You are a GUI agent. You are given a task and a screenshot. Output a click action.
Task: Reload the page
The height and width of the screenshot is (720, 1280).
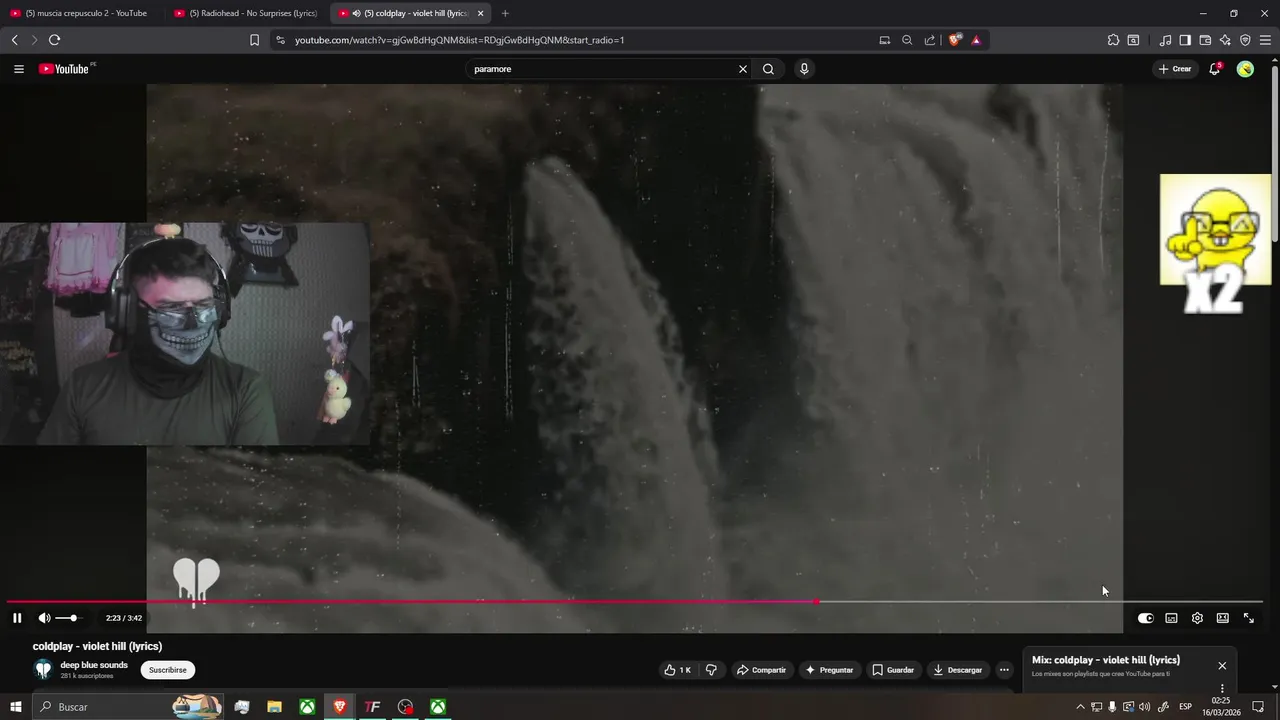click(x=54, y=40)
